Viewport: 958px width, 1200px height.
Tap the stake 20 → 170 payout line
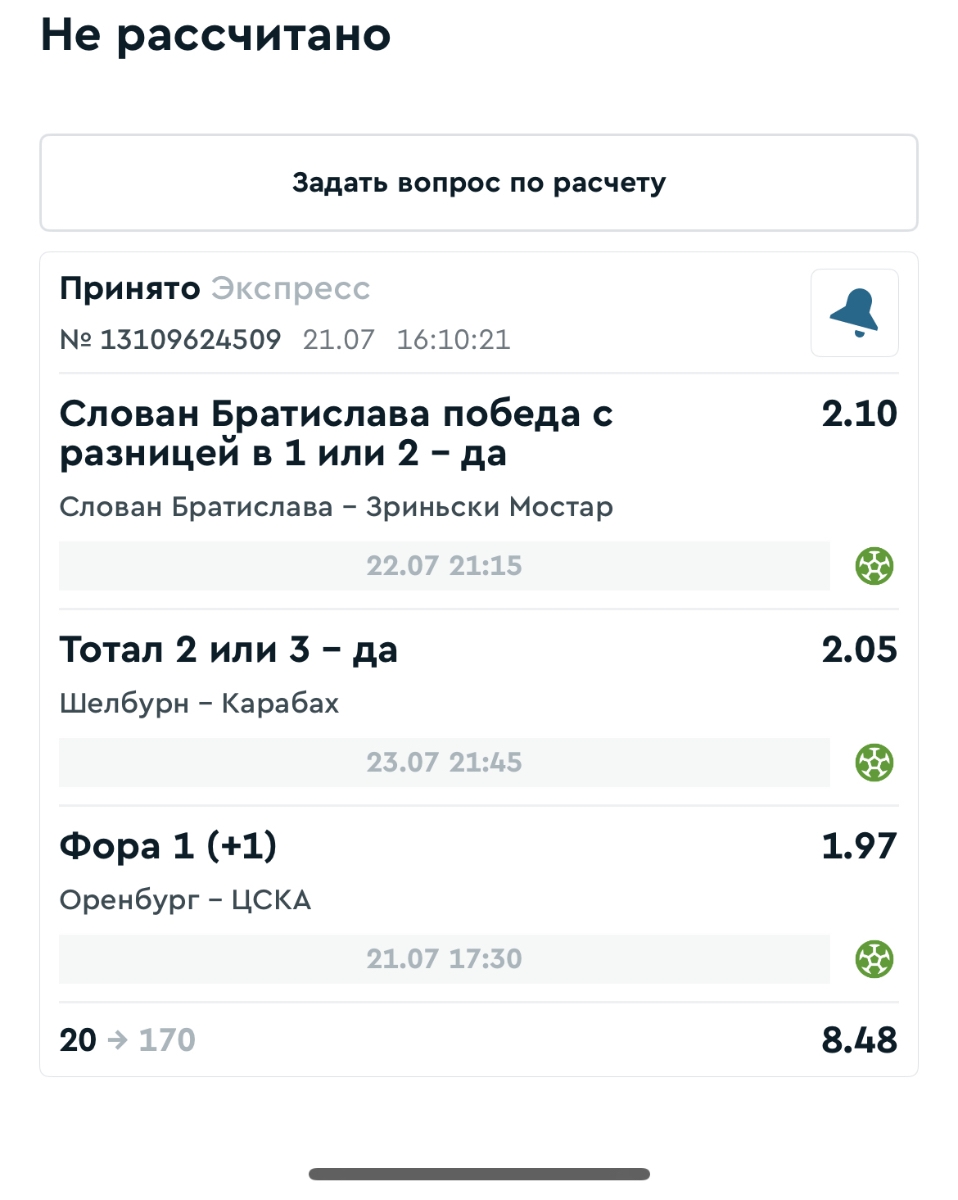pyautogui.click(x=128, y=1040)
